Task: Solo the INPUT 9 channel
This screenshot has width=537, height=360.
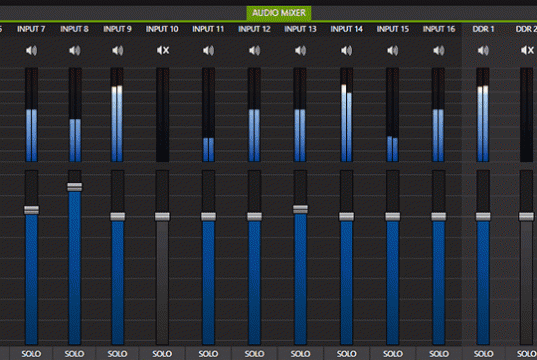Action: click(117, 353)
